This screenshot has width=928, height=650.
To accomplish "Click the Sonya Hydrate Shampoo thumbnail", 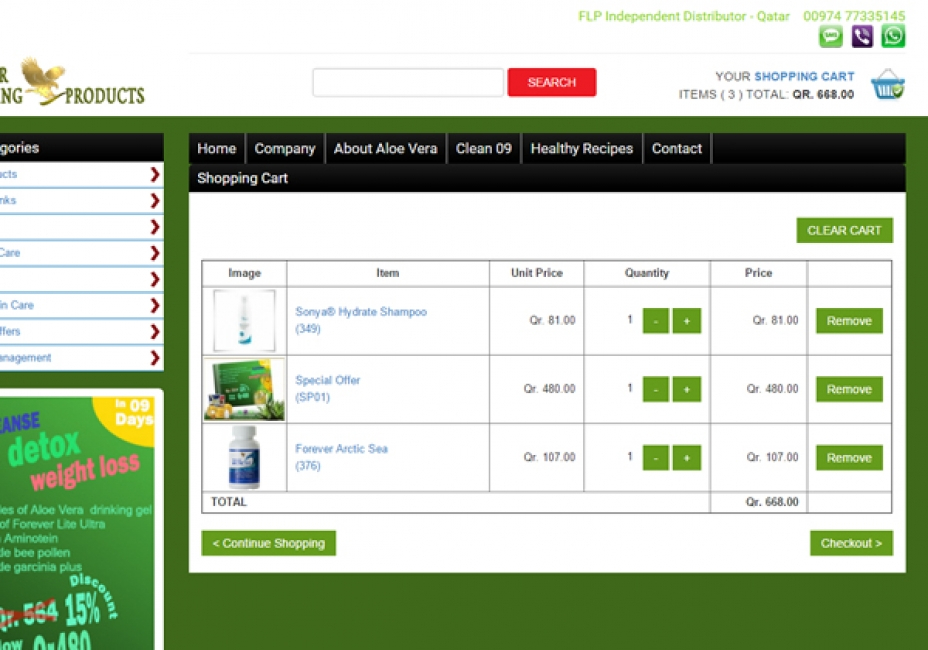I will coord(244,320).
